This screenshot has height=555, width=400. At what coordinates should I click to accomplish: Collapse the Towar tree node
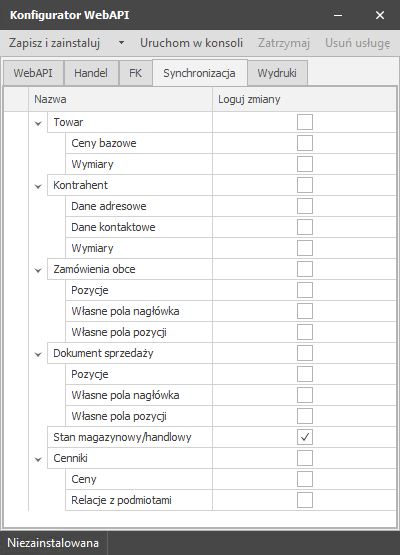[38, 123]
